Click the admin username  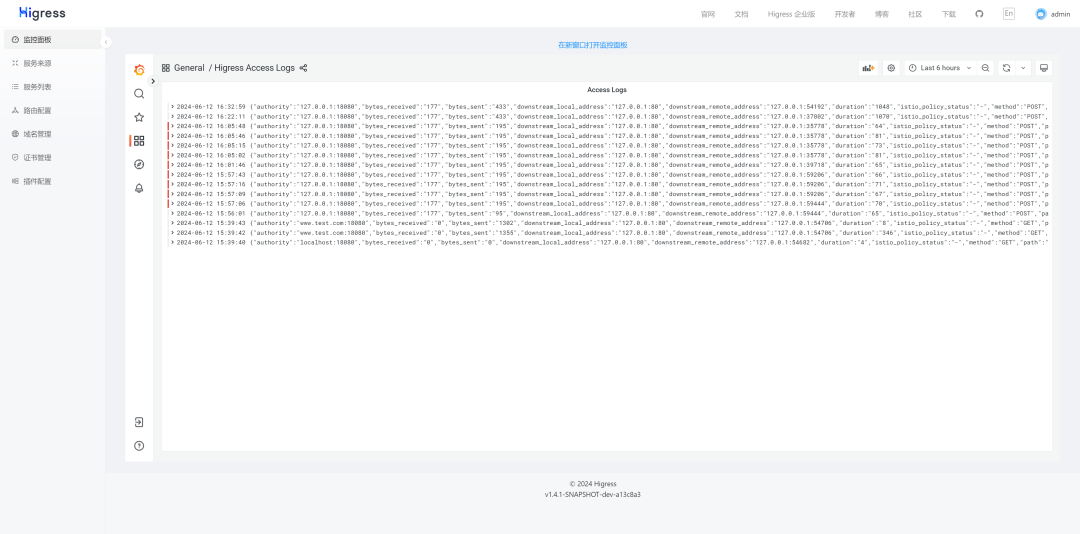[1060, 14]
